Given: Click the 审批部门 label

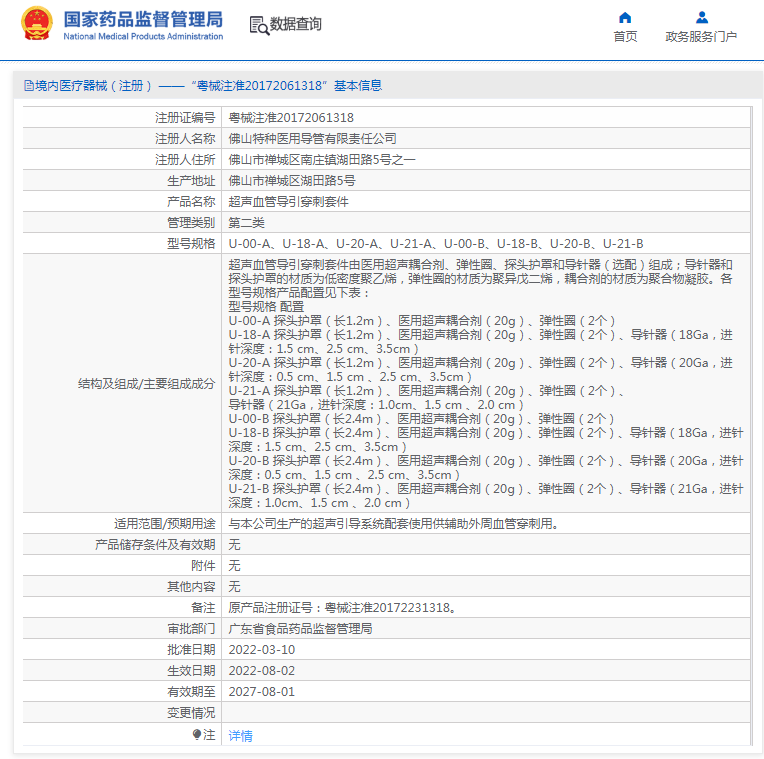Looking at the screenshot, I should 191,628.
